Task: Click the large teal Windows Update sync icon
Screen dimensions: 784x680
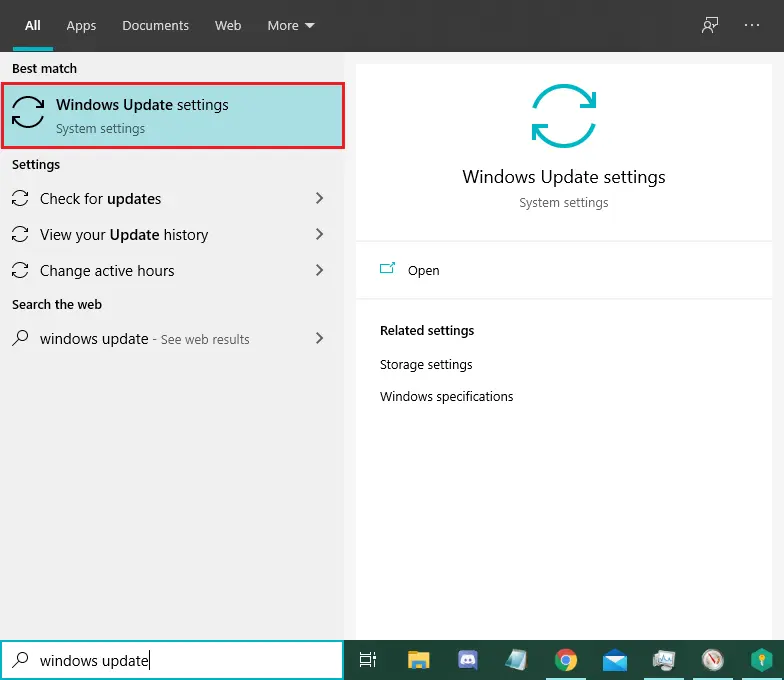Action: (x=564, y=116)
